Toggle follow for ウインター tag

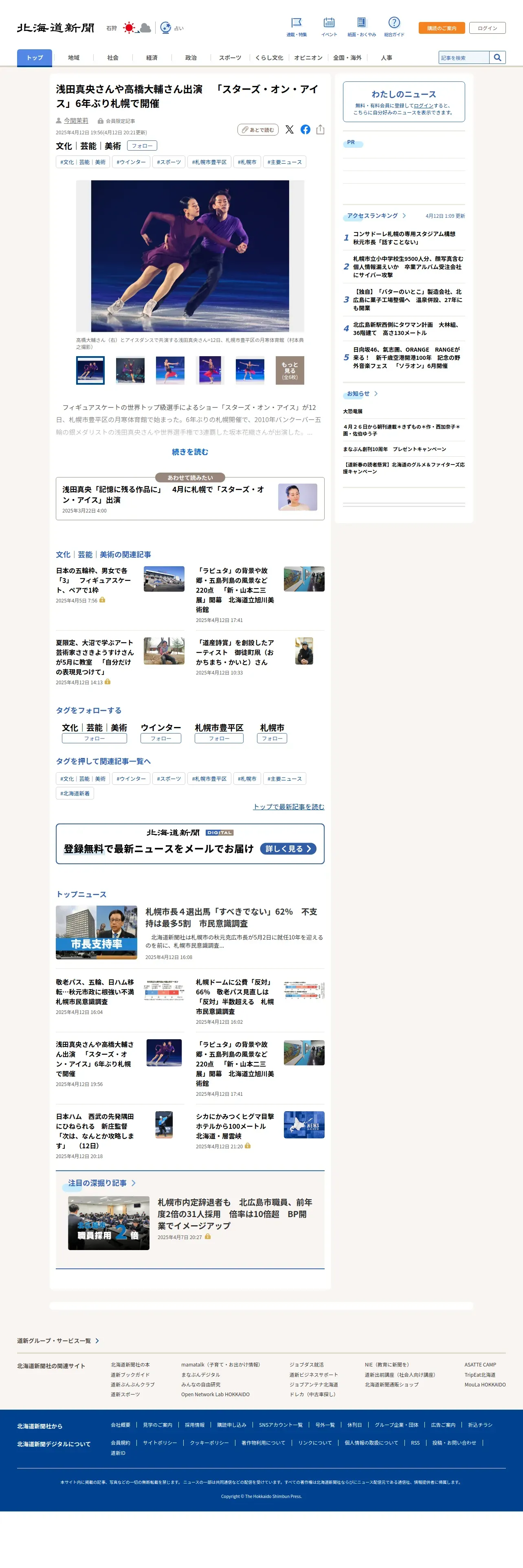(161, 738)
